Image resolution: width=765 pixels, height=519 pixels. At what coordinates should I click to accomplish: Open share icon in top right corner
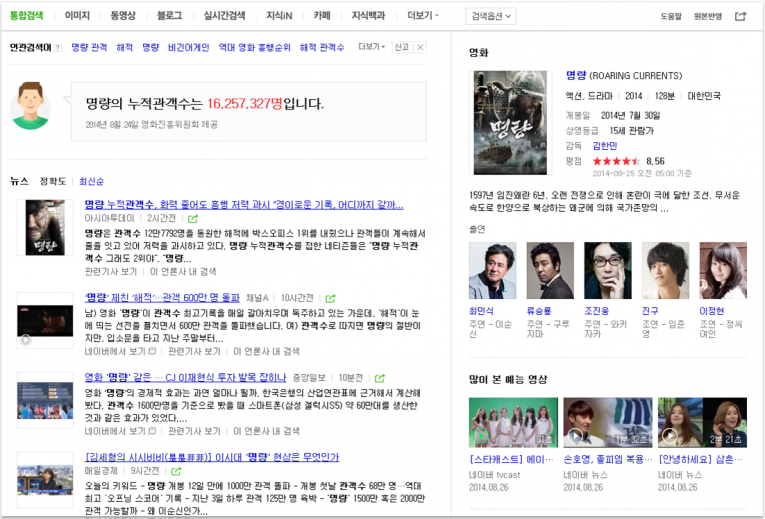point(741,16)
